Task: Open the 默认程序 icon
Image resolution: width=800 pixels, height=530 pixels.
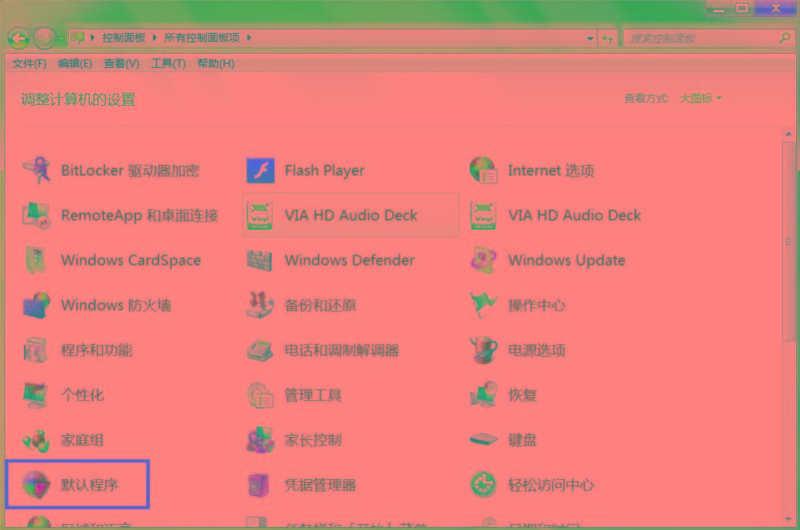Action: click(x=36, y=485)
